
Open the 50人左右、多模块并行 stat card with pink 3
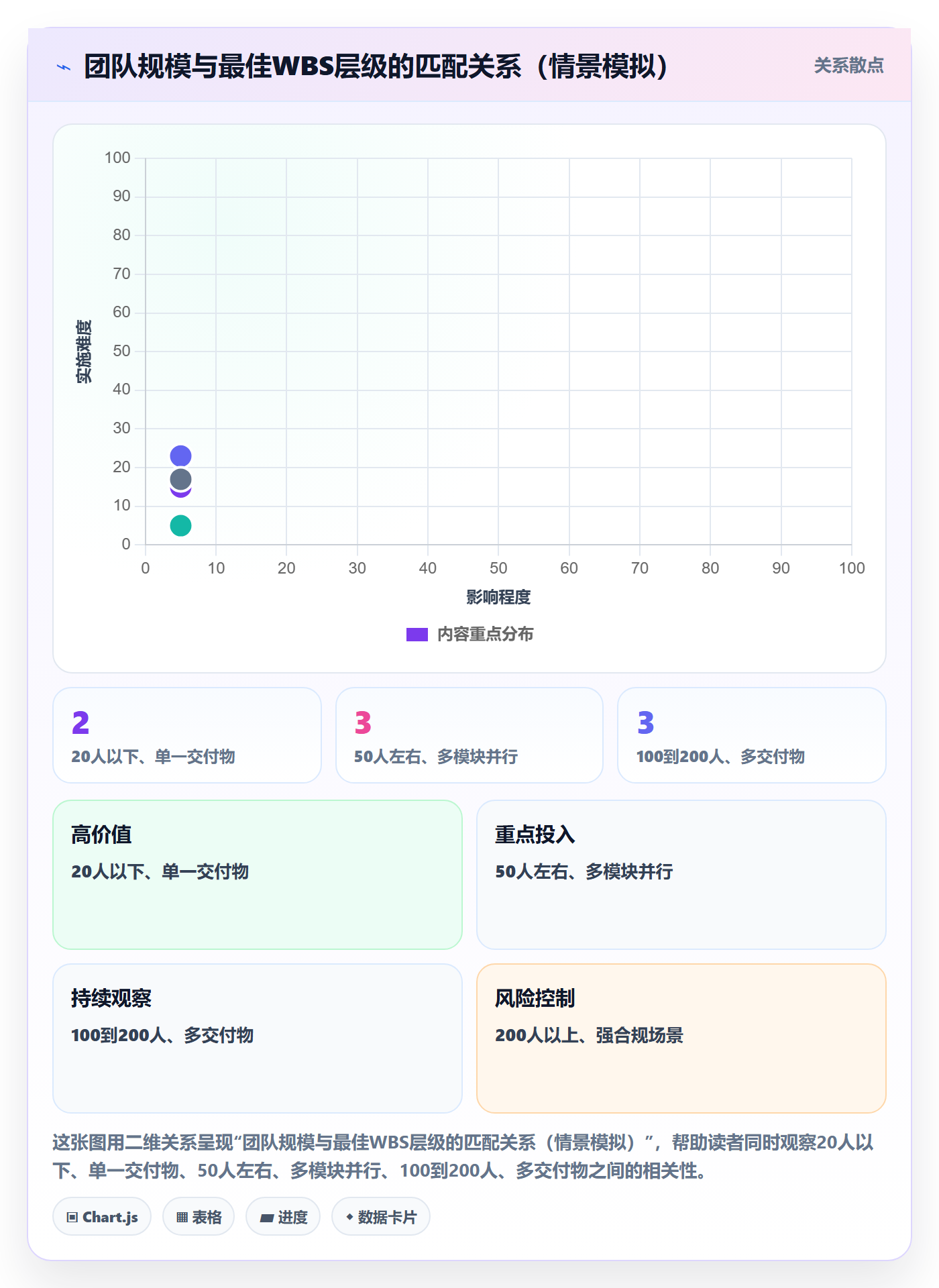coord(469,735)
